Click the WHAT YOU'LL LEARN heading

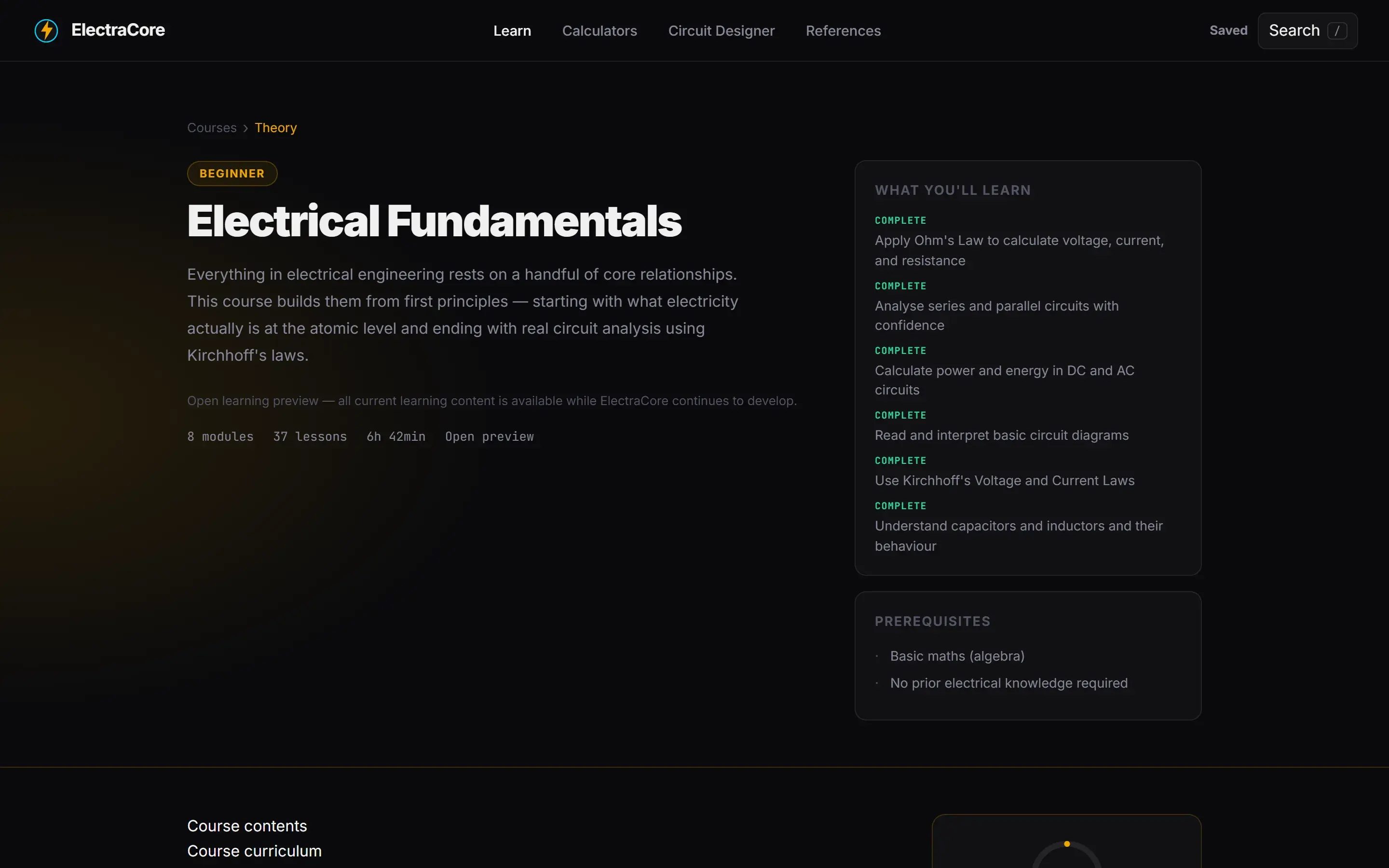click(x=953, y=190)
